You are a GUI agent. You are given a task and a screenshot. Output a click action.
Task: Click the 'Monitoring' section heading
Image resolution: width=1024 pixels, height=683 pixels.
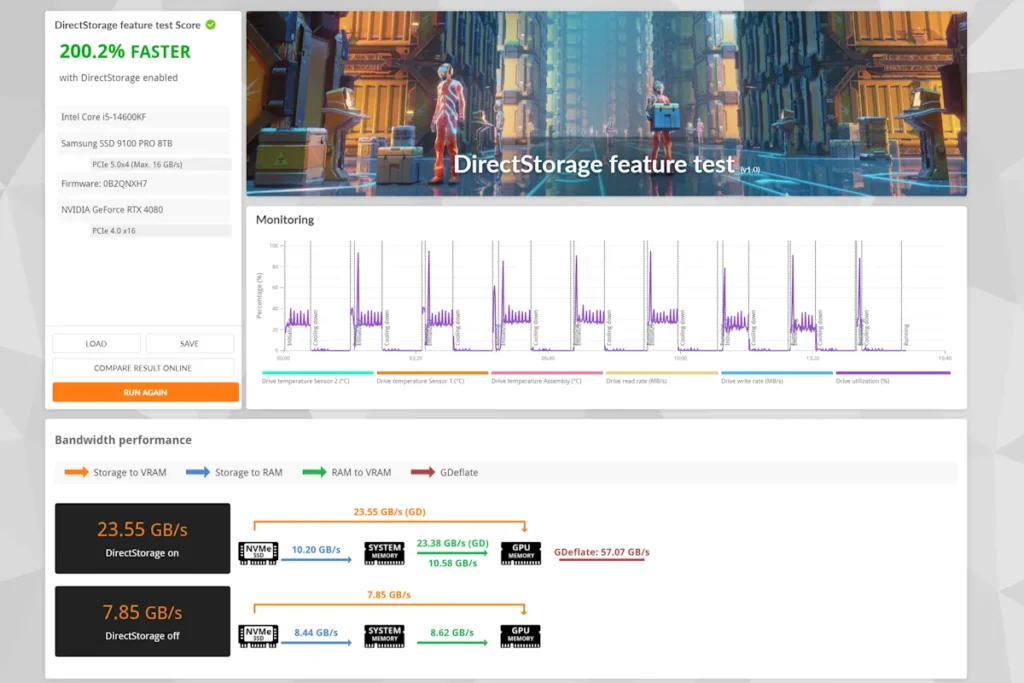(x=285, y=219)
